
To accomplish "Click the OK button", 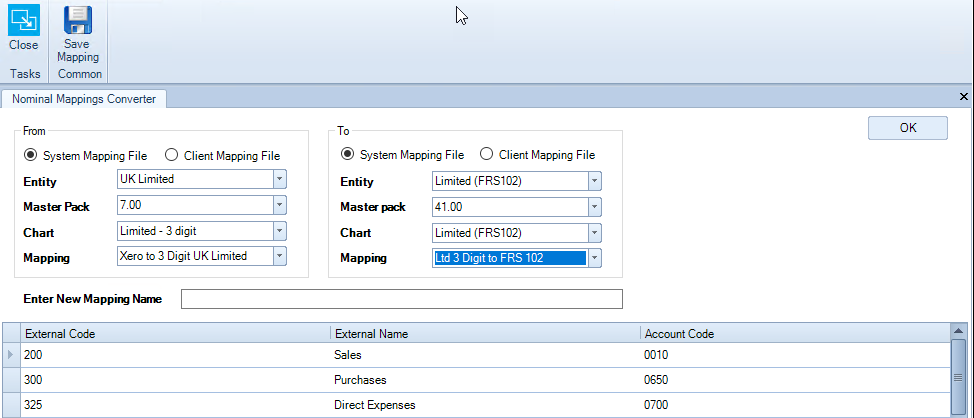I will (x=908, y=128).
